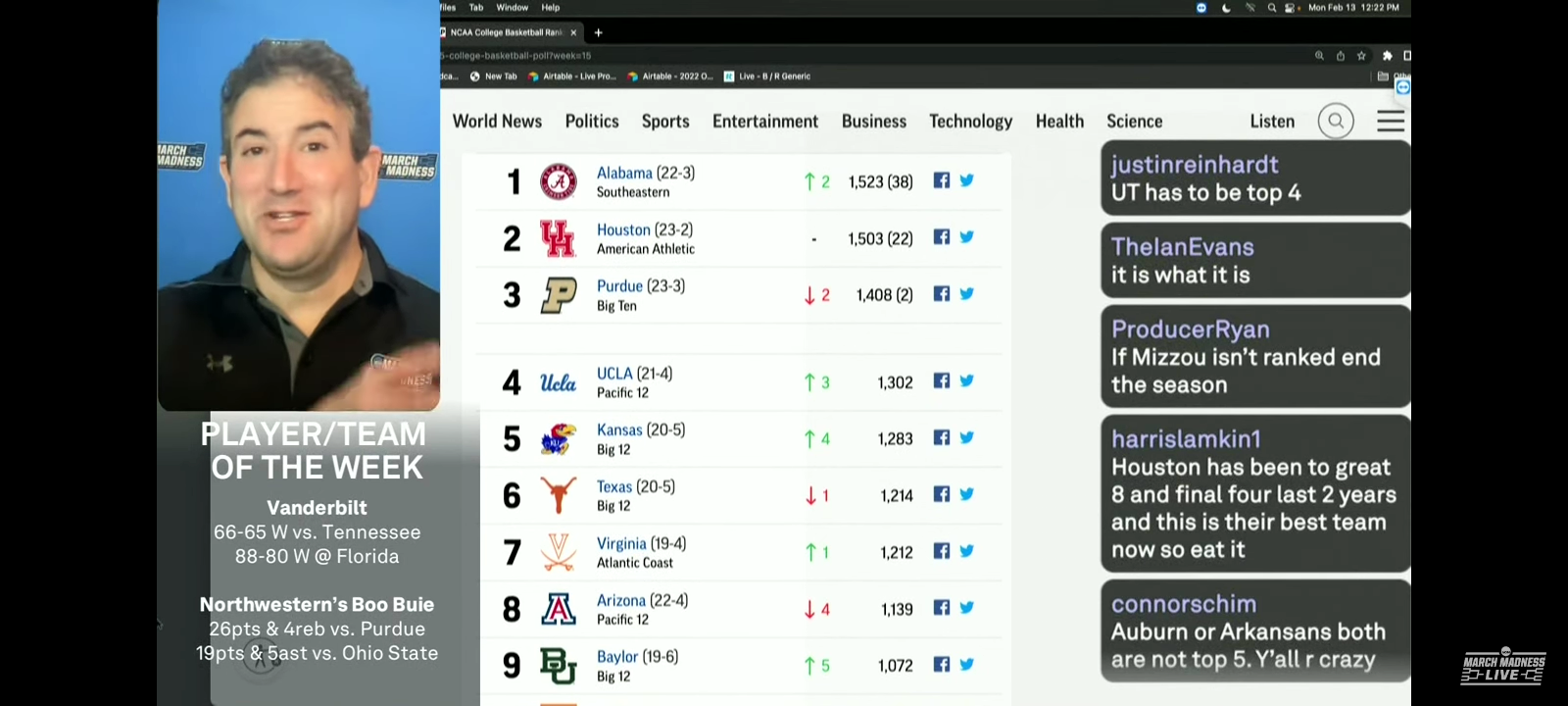The height and width of the screenshot is (706, 1568).
Task: Click Facebook icon in Baylor row
Action: click(x=942, y=665)
